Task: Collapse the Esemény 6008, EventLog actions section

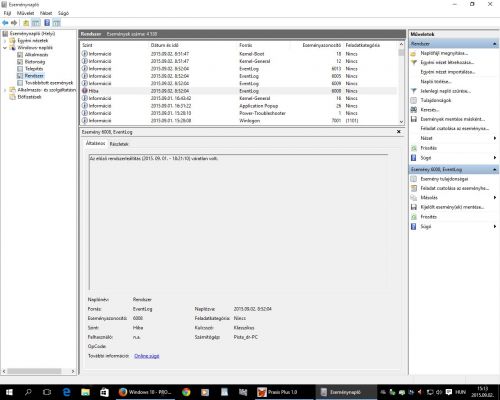Action: 495,170
